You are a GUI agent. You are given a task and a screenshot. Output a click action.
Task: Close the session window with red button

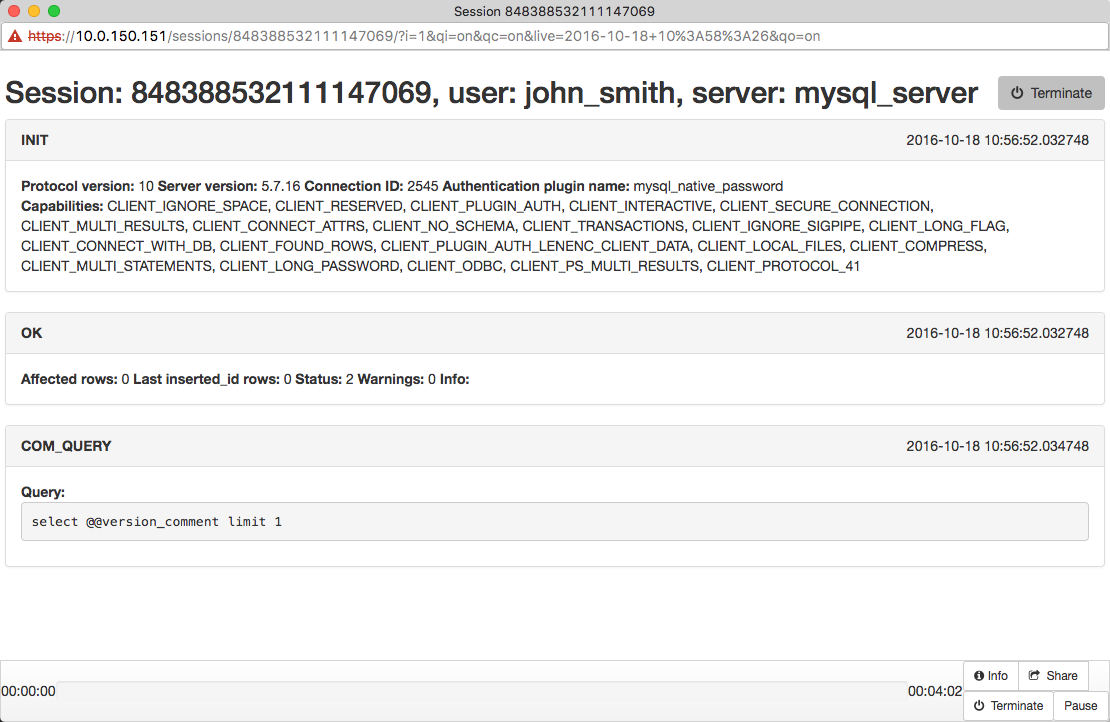(x=14, y=11)
